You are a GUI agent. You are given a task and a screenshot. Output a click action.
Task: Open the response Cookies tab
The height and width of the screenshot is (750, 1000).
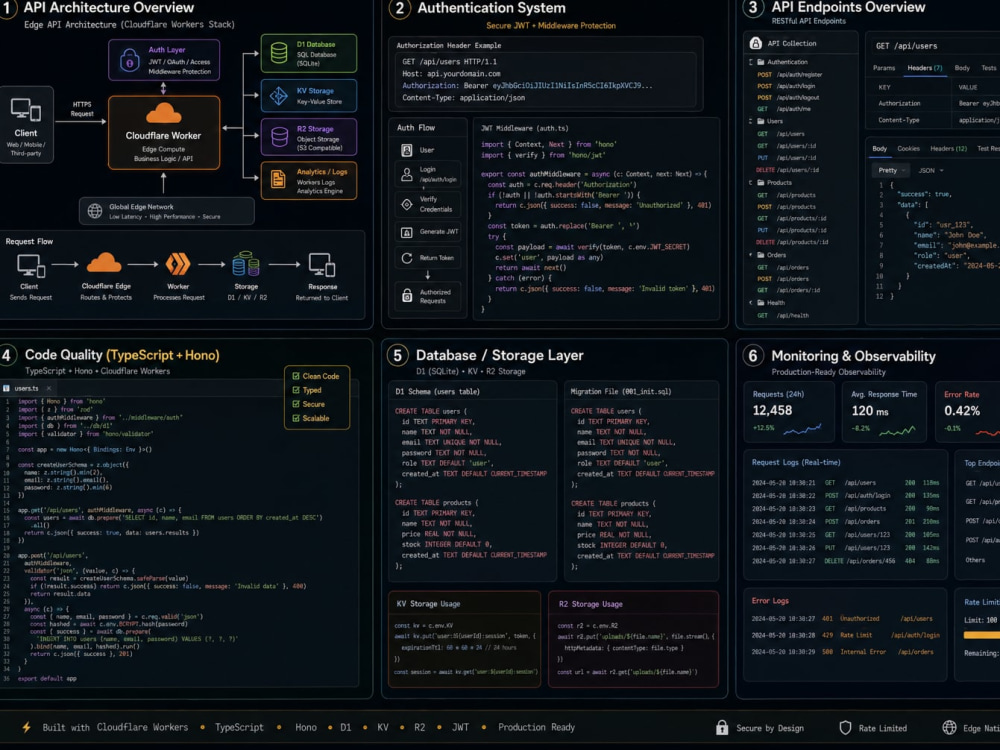click(x=908, y=149)
